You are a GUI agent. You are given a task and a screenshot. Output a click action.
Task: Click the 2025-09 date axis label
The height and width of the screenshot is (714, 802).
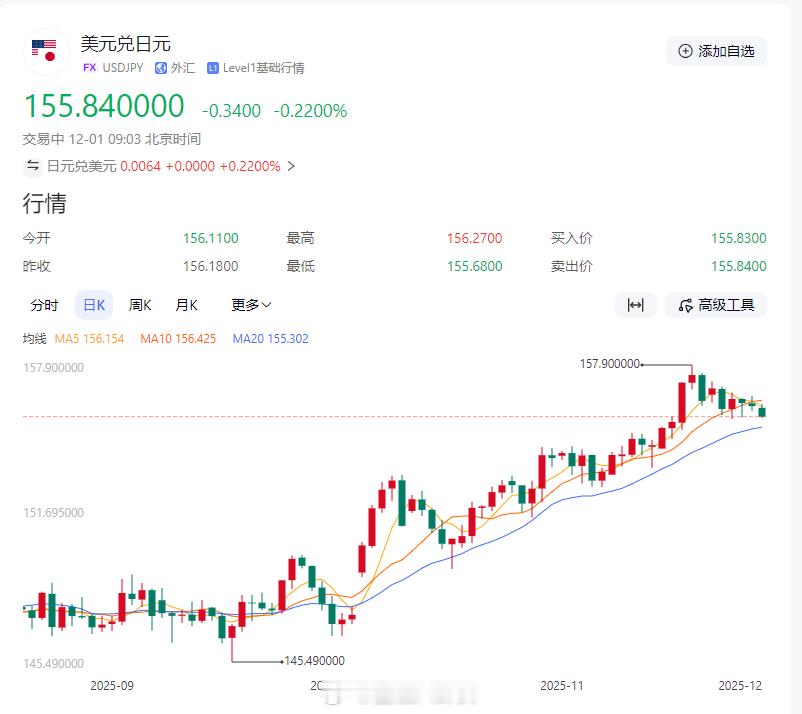point(112,686)
